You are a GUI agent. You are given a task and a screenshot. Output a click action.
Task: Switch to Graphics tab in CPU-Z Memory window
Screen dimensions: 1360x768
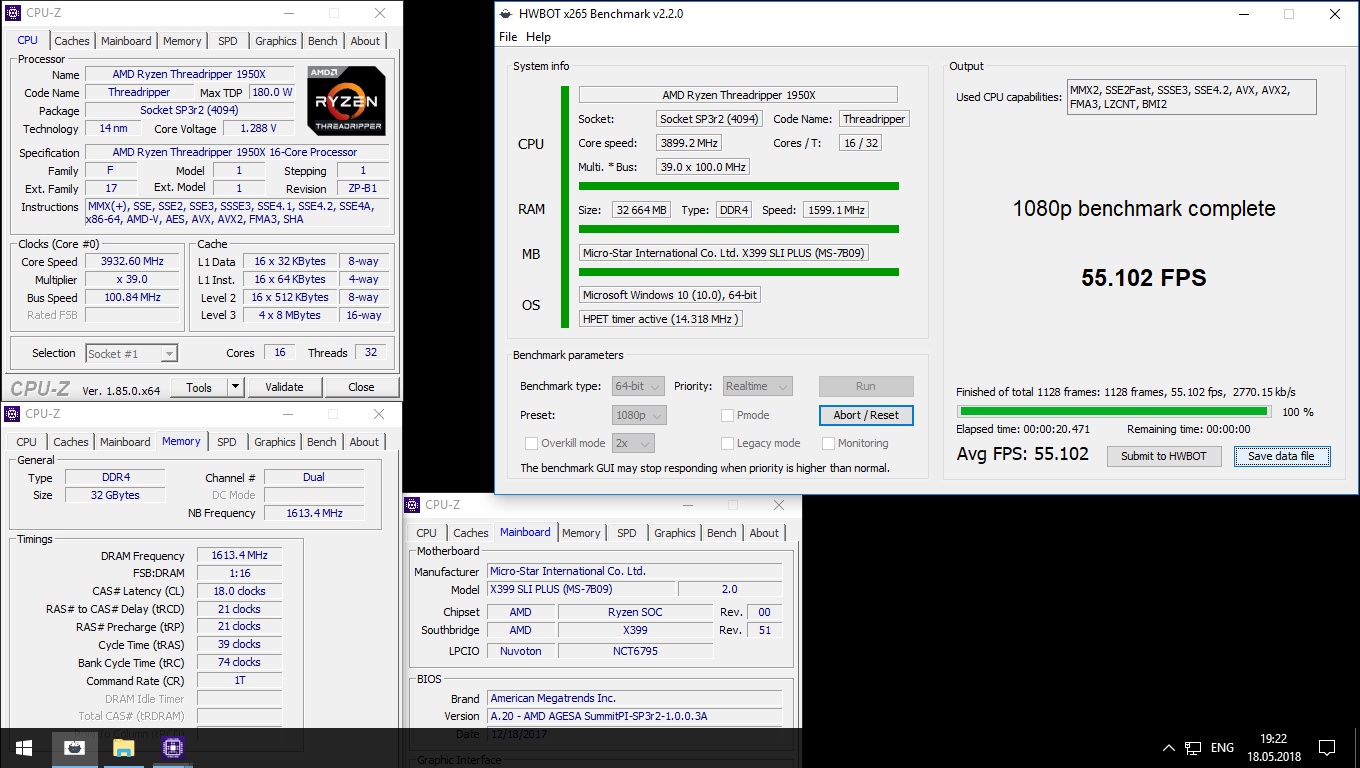tap(275, 442)
